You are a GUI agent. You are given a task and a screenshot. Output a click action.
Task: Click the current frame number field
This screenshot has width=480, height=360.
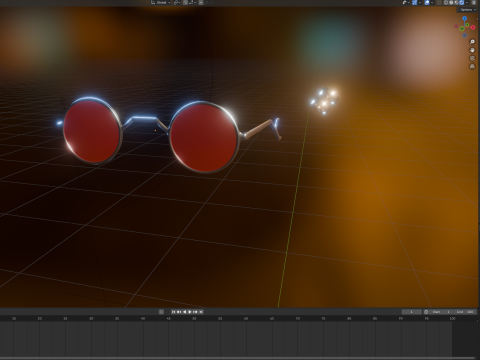pos(411,312)
